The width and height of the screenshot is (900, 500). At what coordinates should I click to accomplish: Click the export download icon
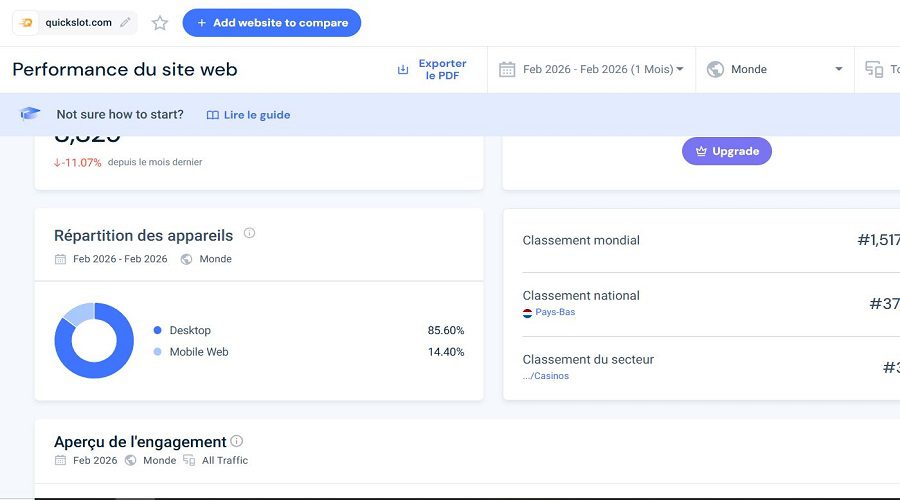403,69
